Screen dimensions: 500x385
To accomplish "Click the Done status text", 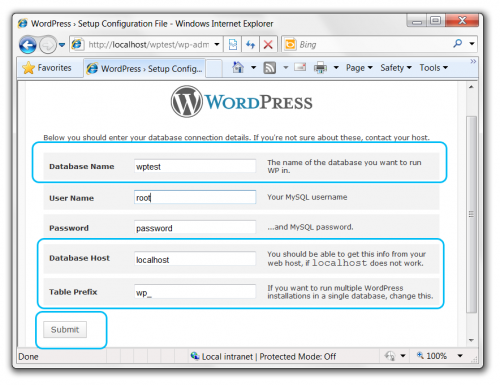I will click(28, 357).
